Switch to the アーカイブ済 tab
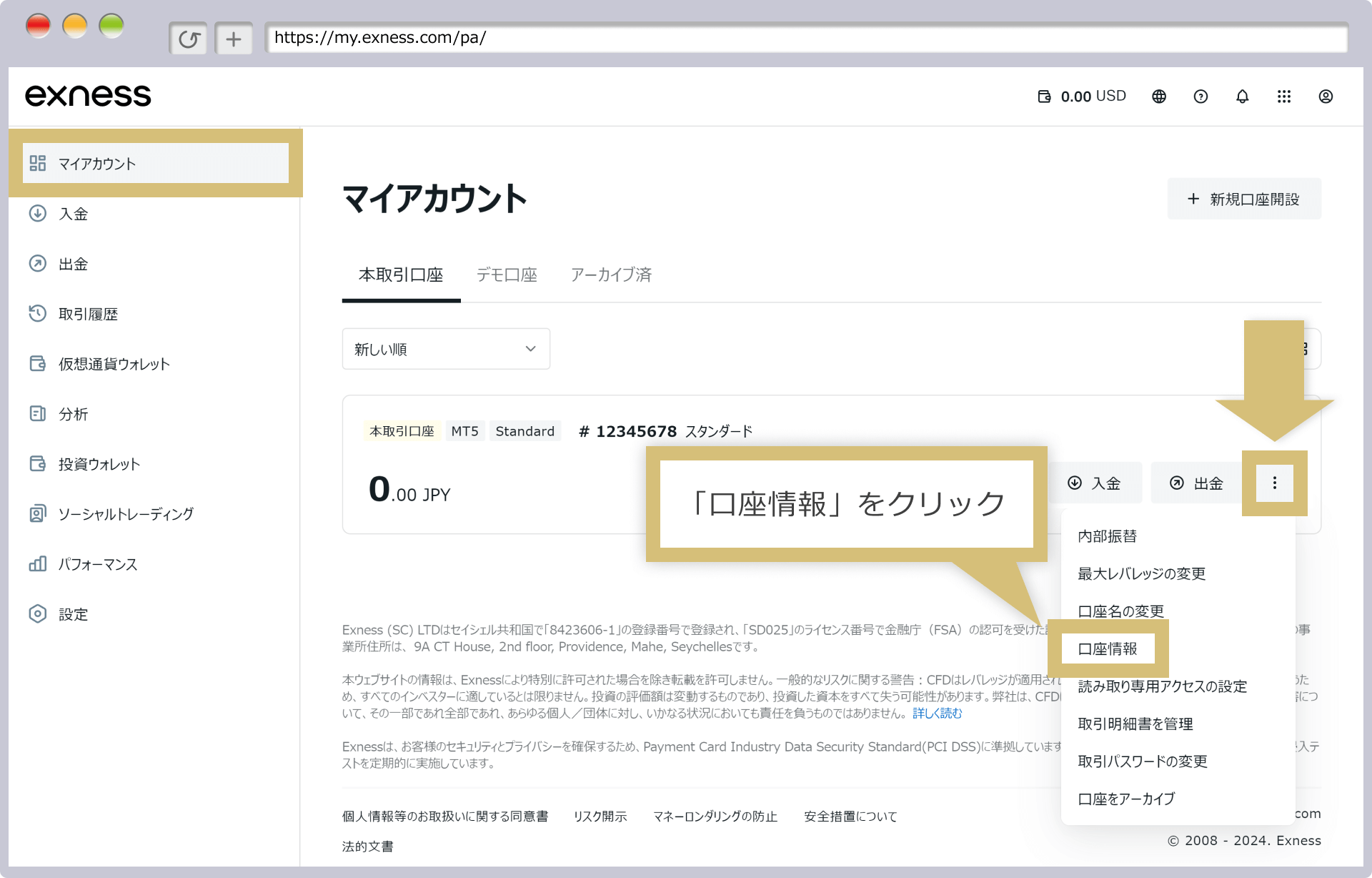Viewport: 1372px width, 878px height. pyautogui.click(x=611, y=275)
